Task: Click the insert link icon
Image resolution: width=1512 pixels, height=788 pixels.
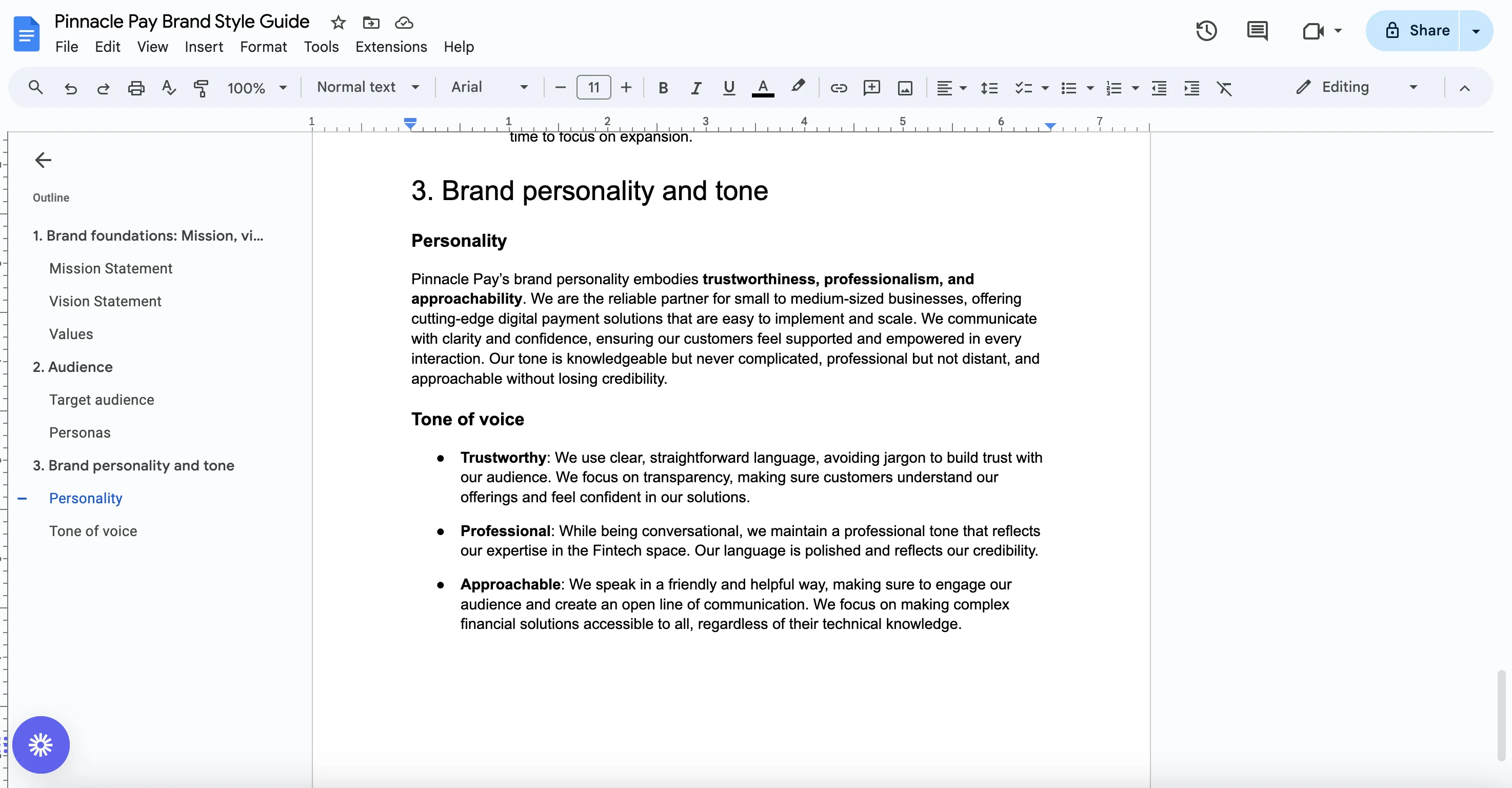Action: tap(838, 88)
